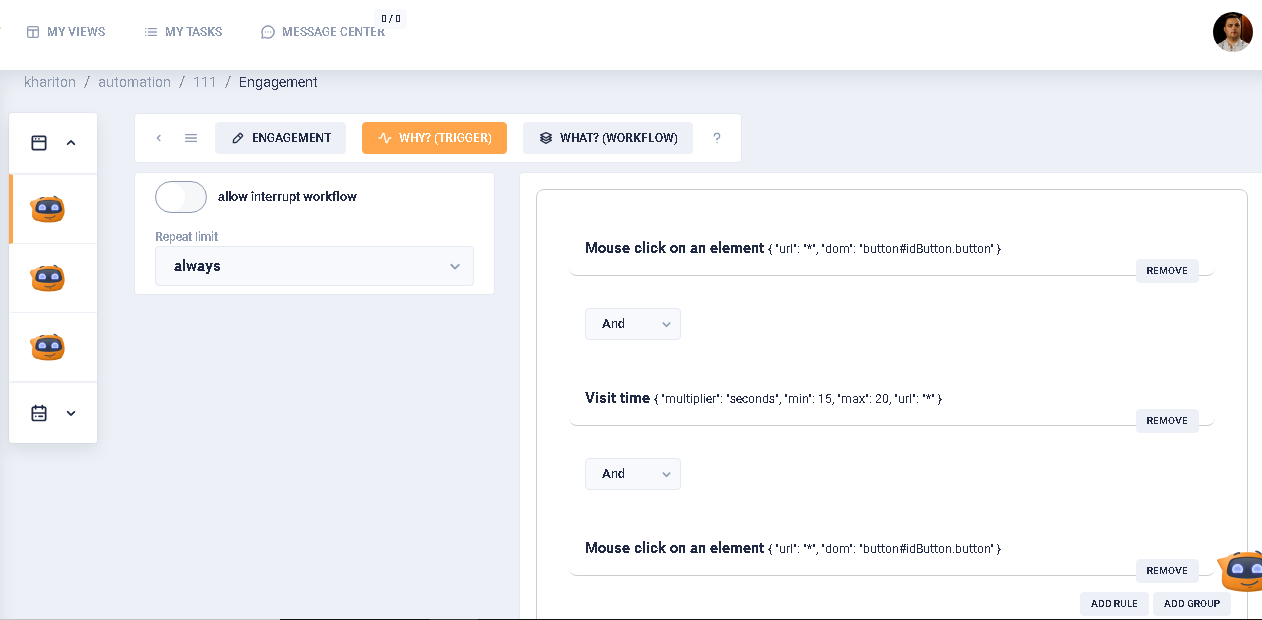Click the automation breadcrumb link
The width and height of the screenshot is (1262, 620).
click(x=134, y=82)
